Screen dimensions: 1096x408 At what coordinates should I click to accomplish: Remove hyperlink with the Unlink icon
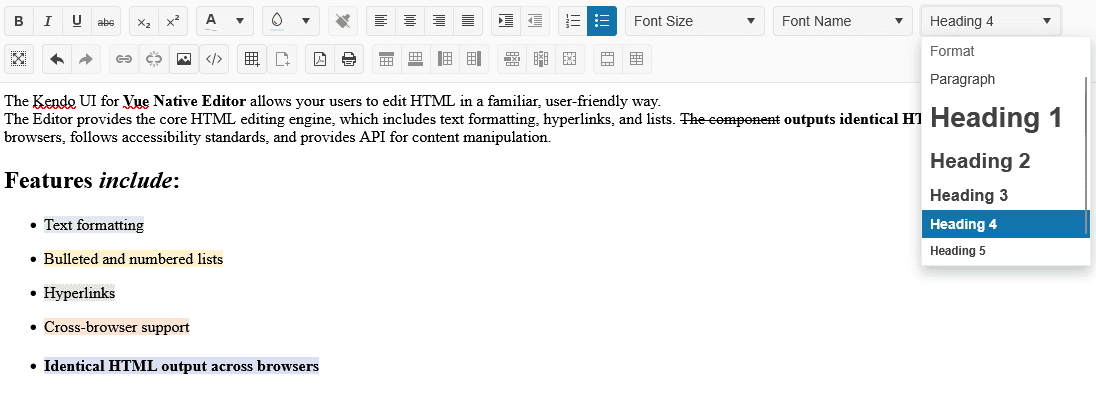(x=153, y=59)
